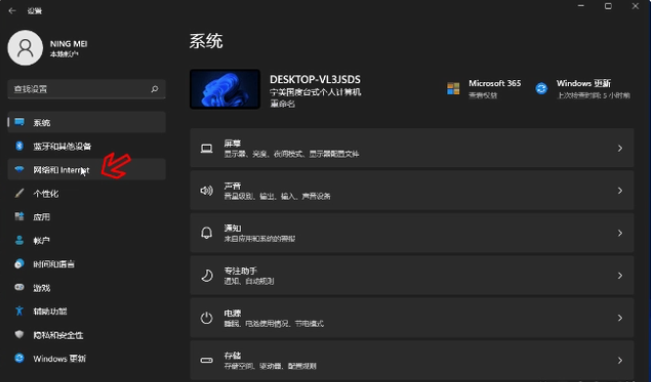Select the 系统 monitor icon in sidebar
The image size is (651, 382).
(x=19, y=122)
